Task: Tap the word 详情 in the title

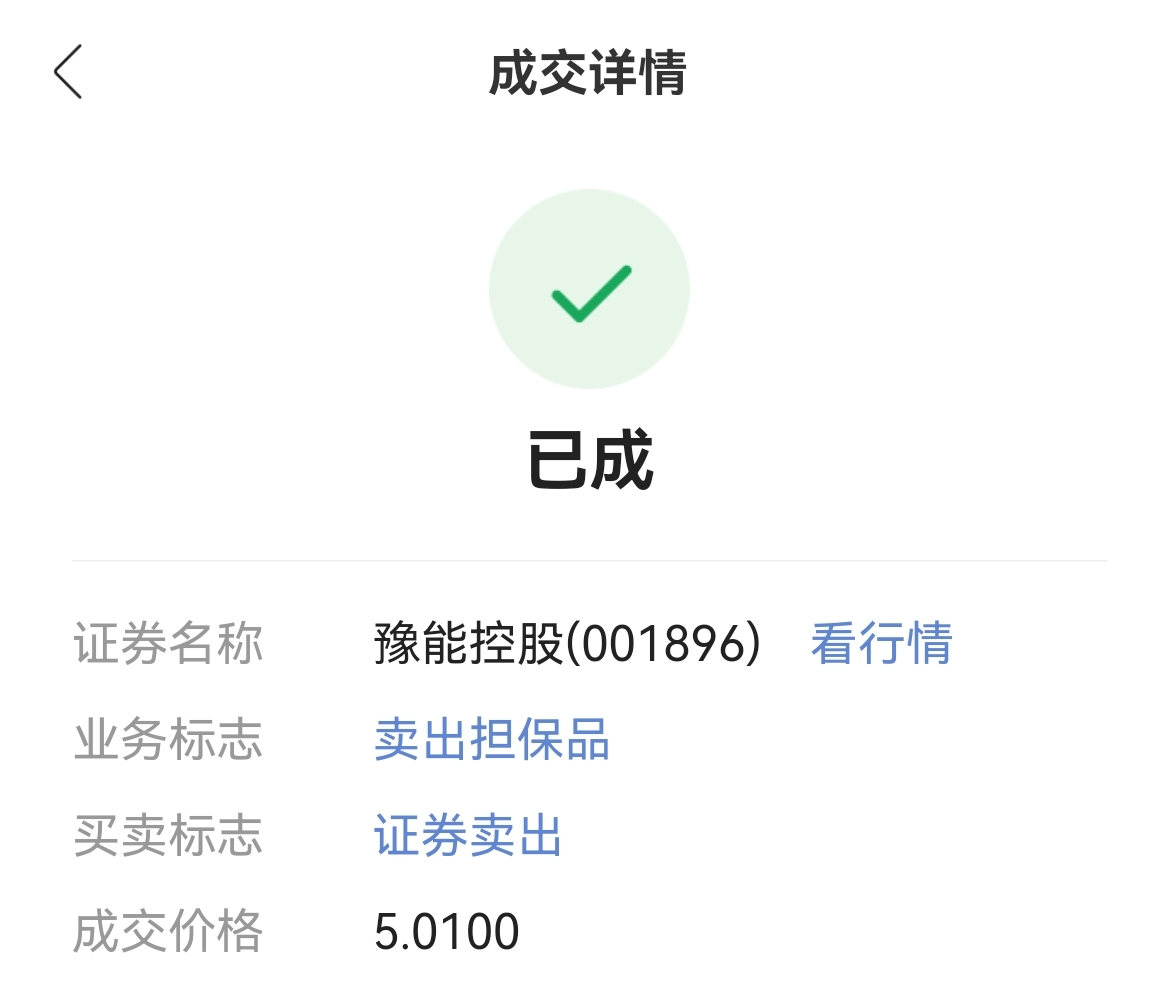Action: pyautogui.click(x=636, y=73)
